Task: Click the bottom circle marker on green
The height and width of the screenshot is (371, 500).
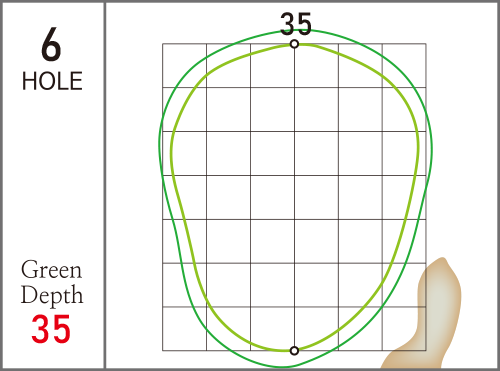Action: tap(294, 351)
